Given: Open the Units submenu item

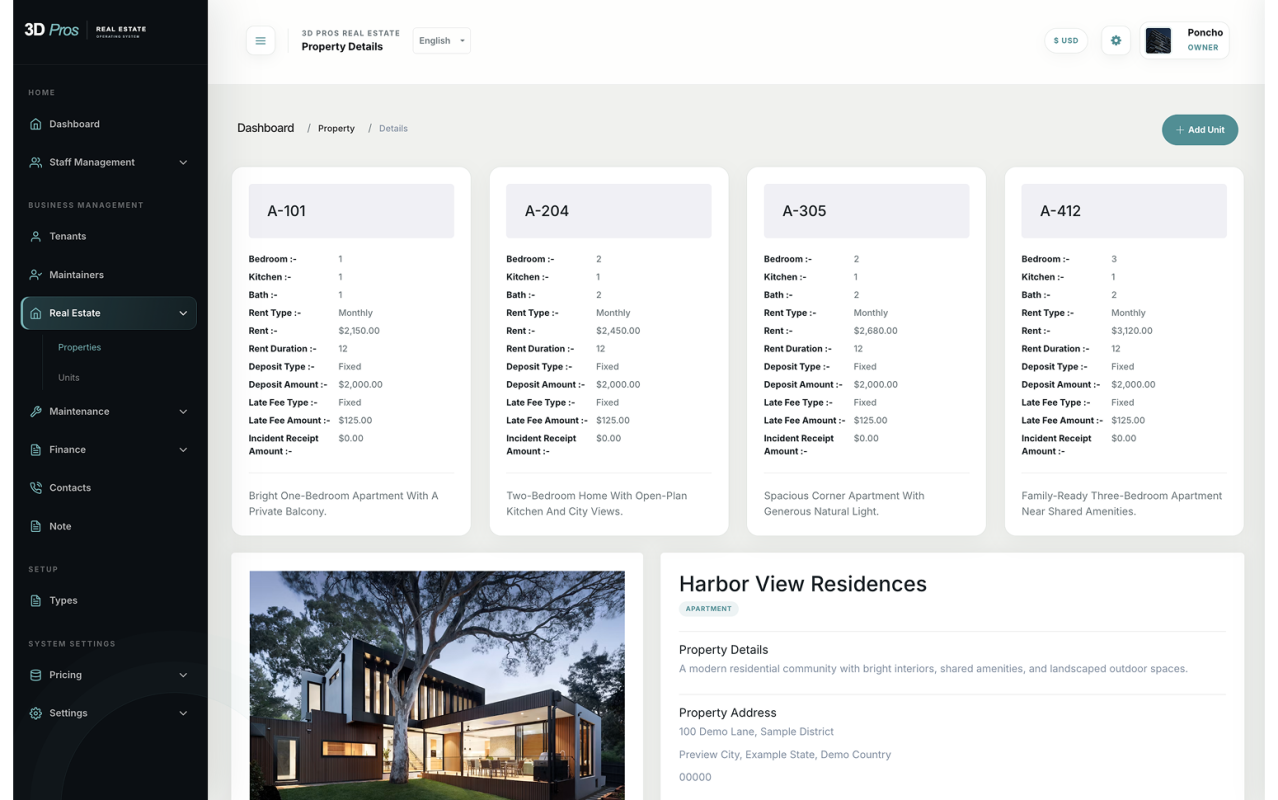Looking at the screenshot, I should (x=68, y=377).
